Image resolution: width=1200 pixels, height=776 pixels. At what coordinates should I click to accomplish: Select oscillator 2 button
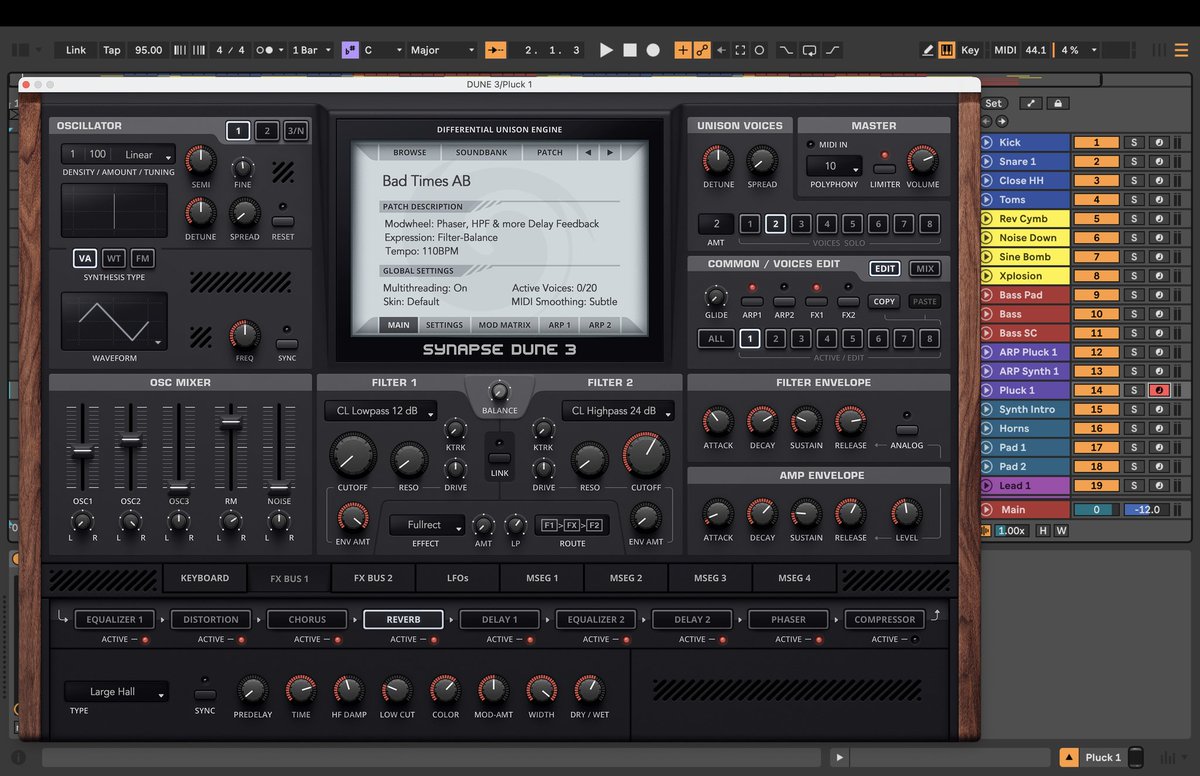tap(267, 130)
